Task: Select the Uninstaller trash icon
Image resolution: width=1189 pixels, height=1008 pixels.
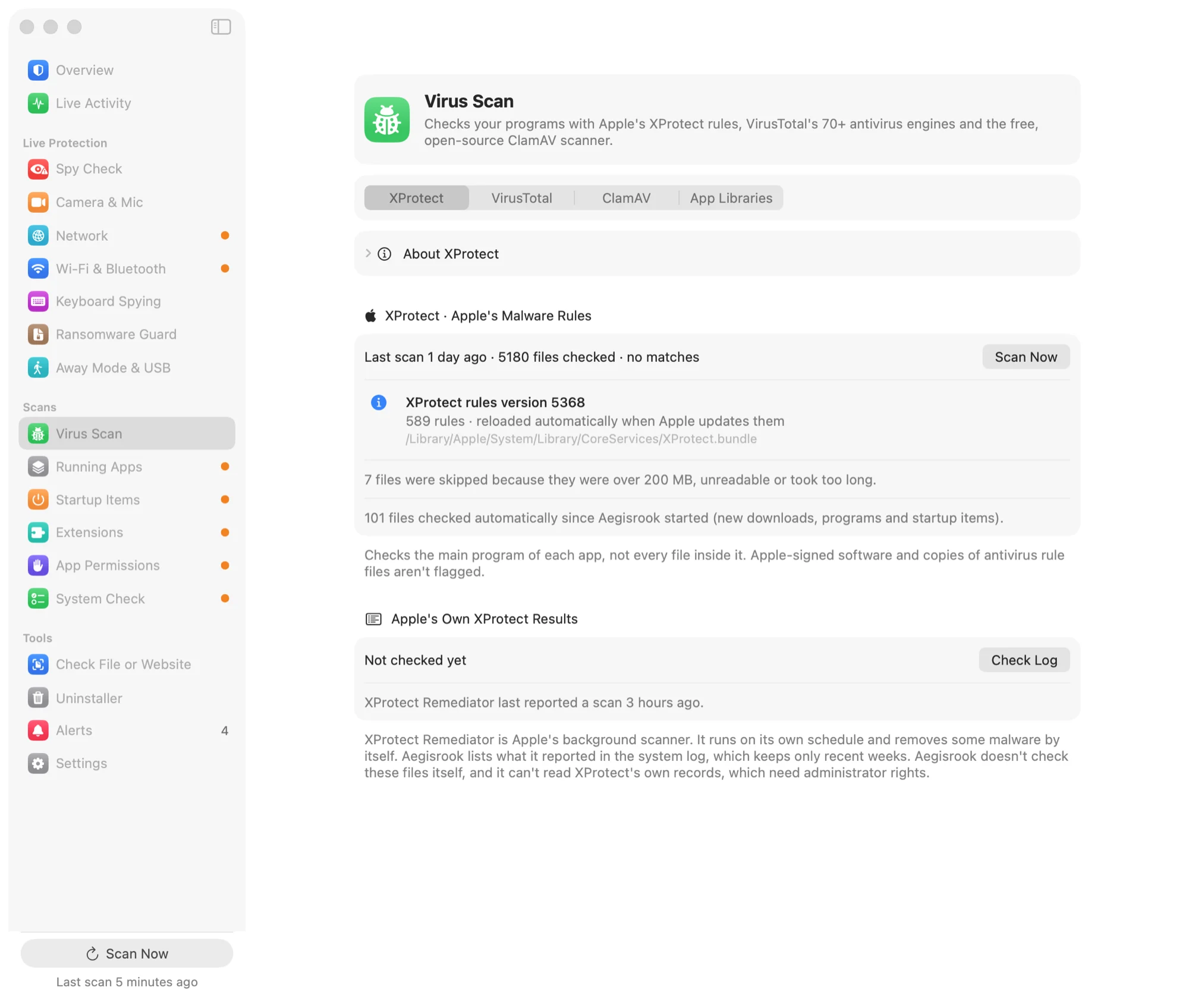Action: (38, 698)
